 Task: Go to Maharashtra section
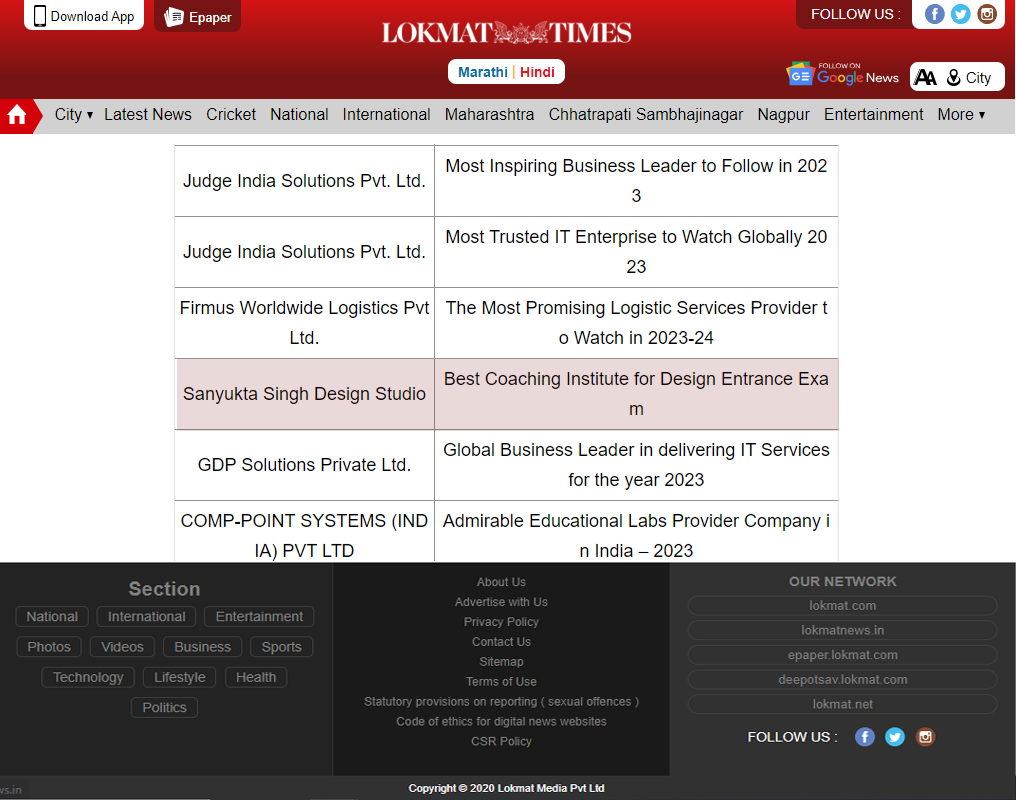(x=489, y=115)
